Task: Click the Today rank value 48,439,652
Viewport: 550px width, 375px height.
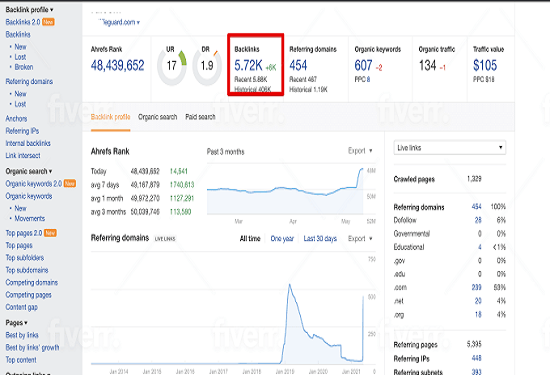Action: point(145,171)
